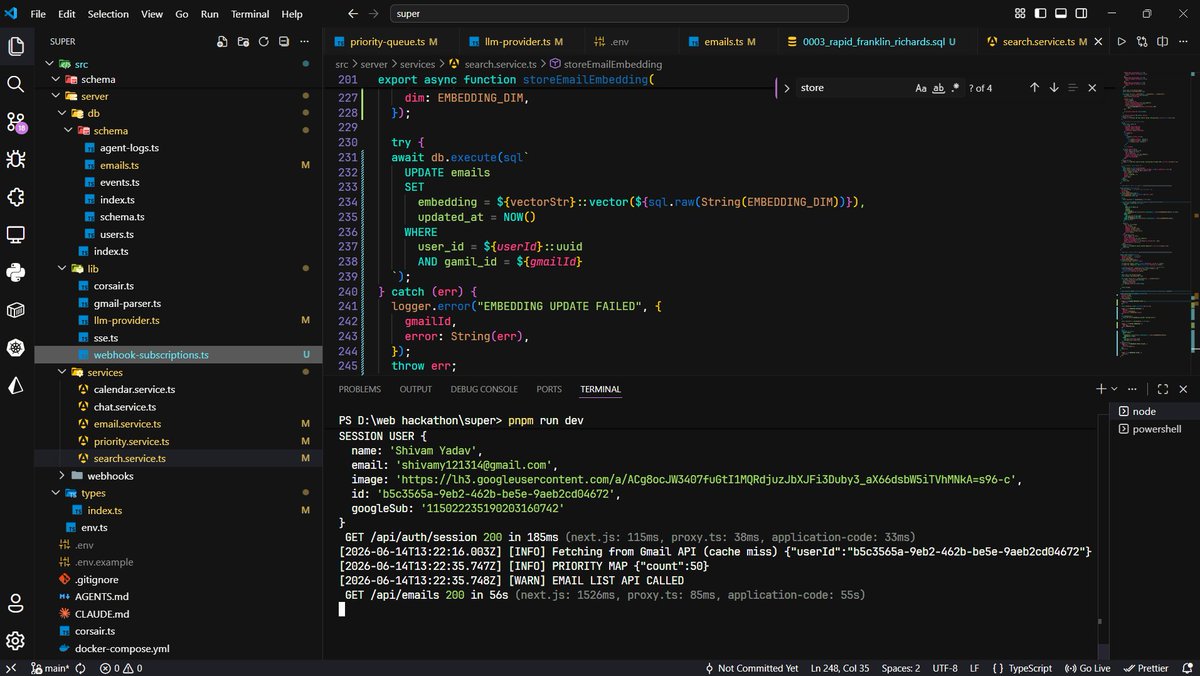
Task: Open explorer Views and More Actions menu
Action: tap(305, 42)
